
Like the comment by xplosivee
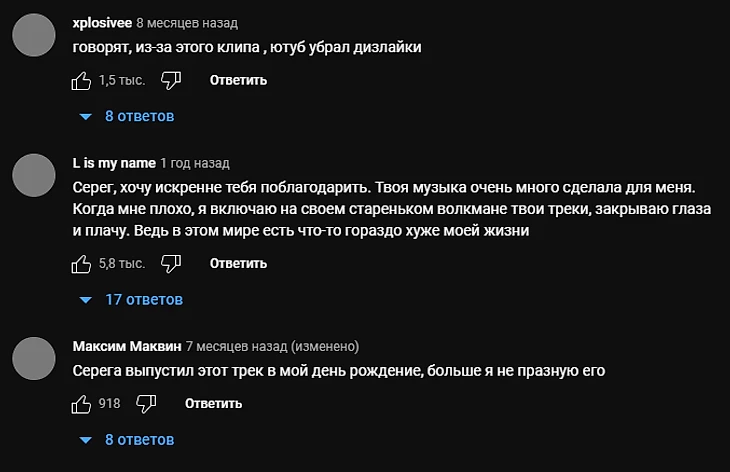click(82, 80)
